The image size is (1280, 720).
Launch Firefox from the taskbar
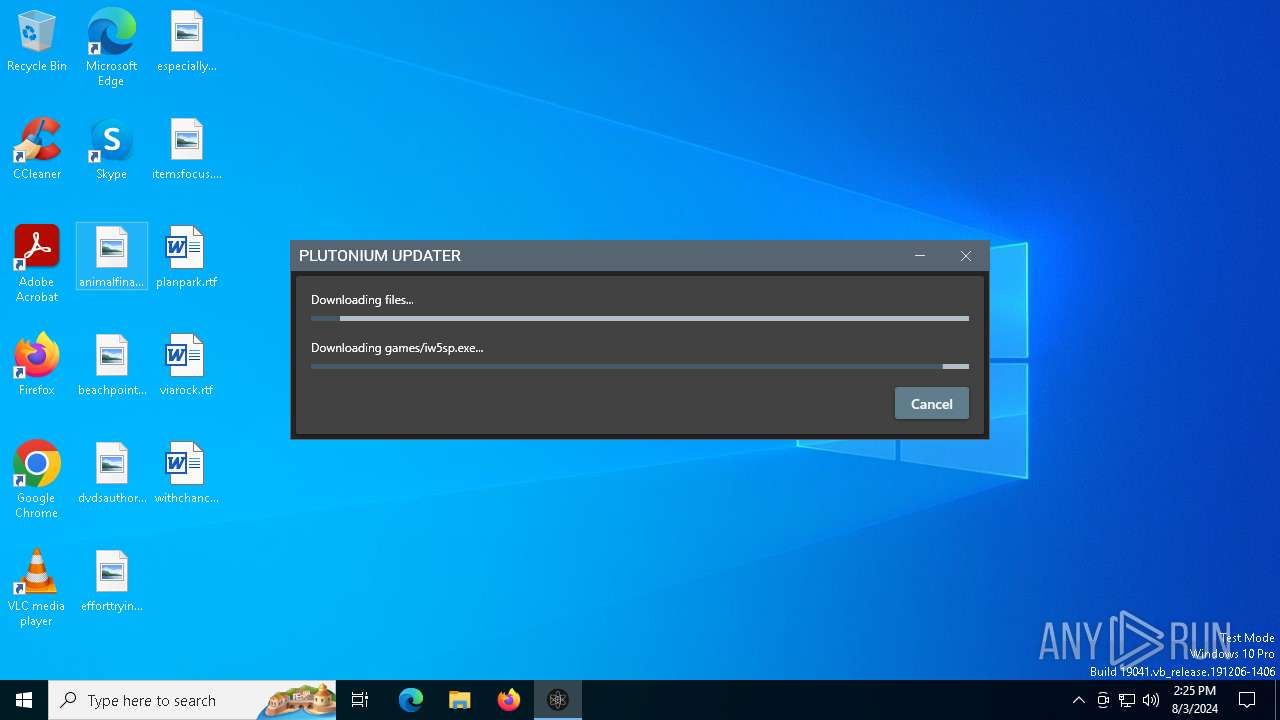click(x=509, y=700)
